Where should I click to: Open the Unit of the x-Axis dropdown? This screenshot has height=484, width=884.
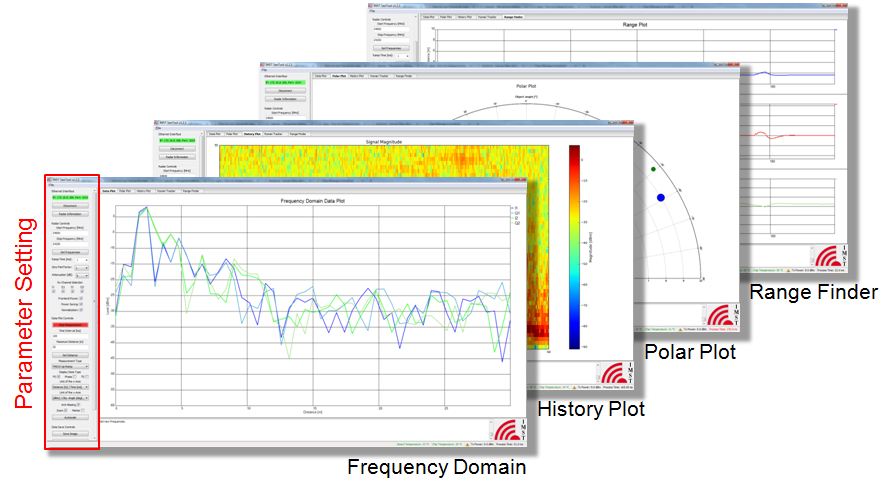pos(70,387)
